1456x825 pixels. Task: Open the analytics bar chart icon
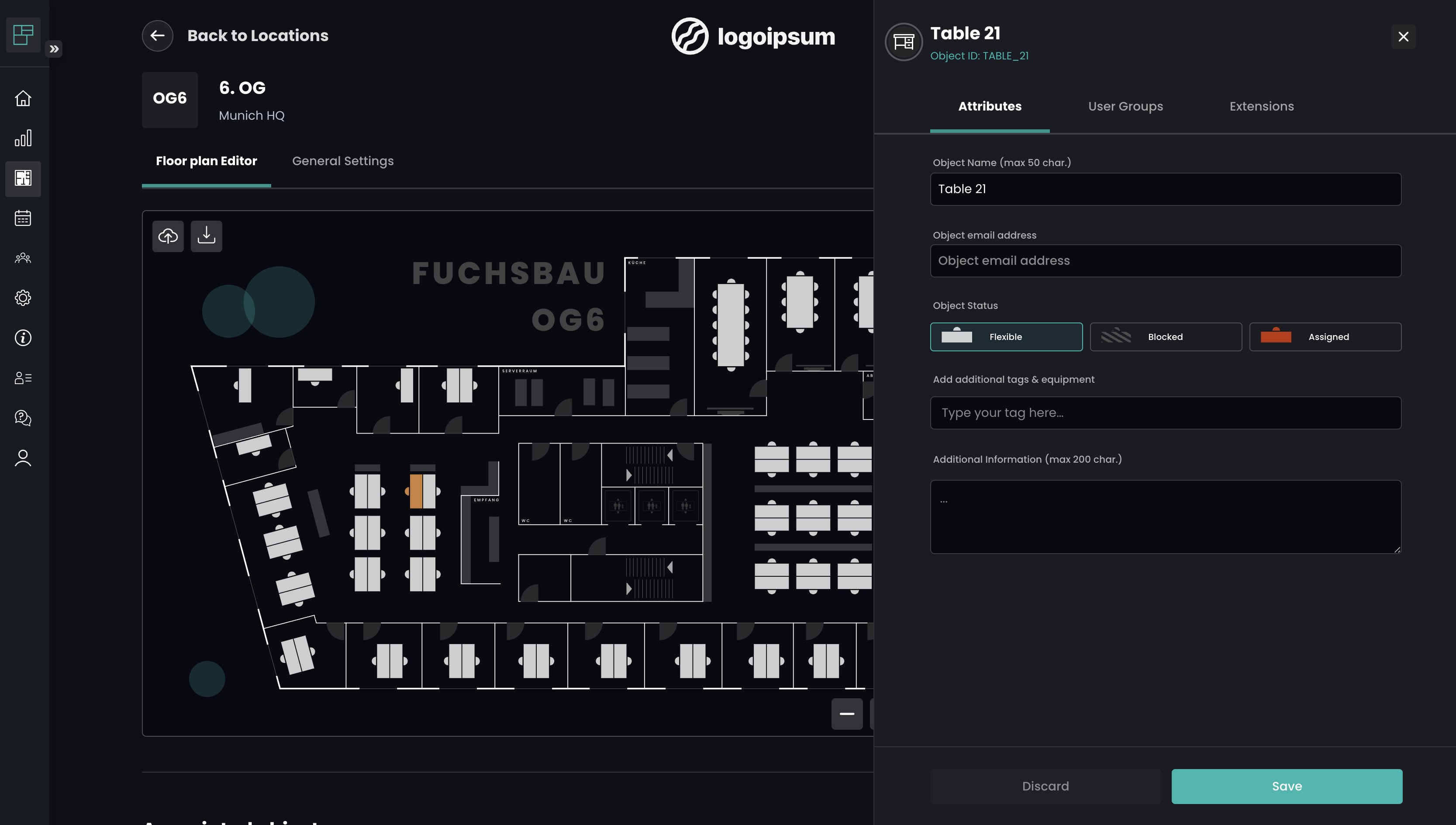(x=23, y=138)
